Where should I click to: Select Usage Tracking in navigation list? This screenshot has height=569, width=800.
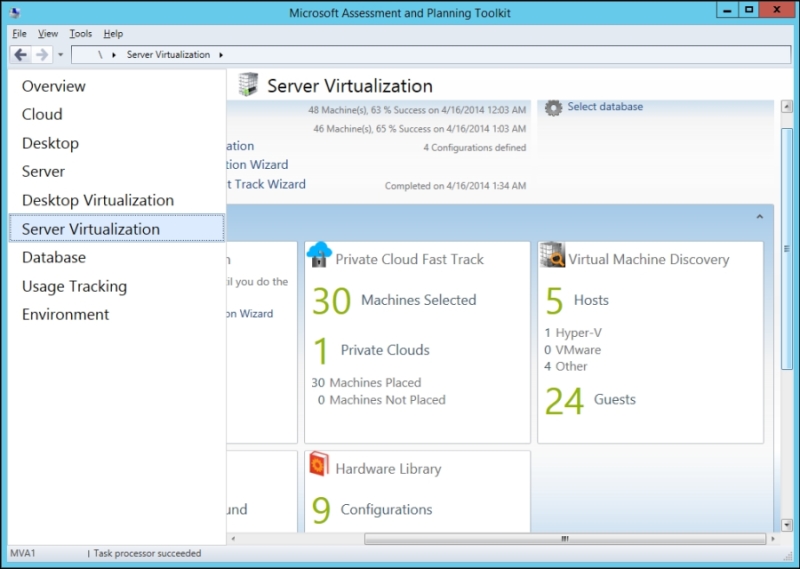point(74,286)
